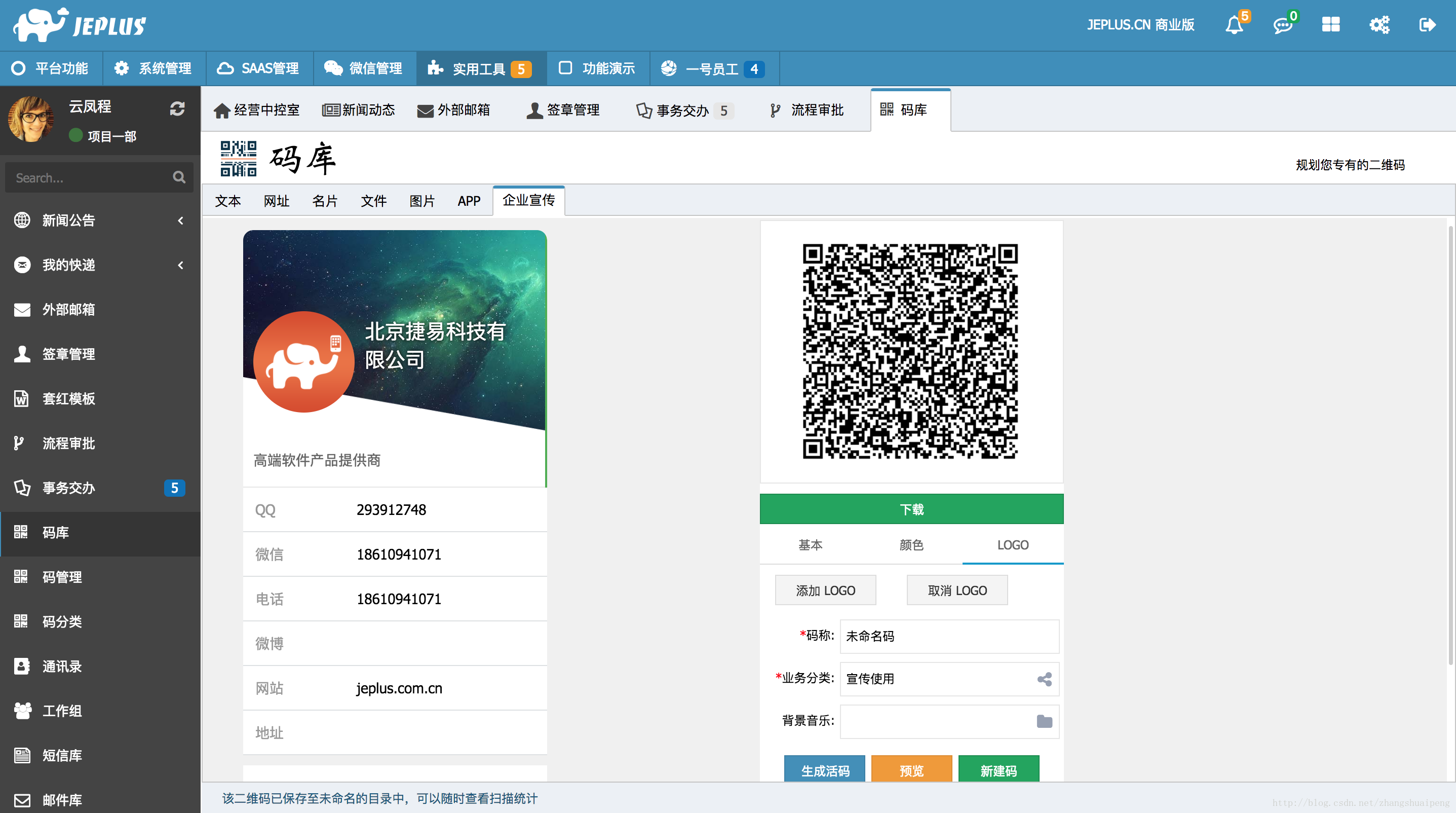This screenshot has height=813, width=1456.
Task: Open 通讯录 in the sidebar
Action: tap(100, 667)
